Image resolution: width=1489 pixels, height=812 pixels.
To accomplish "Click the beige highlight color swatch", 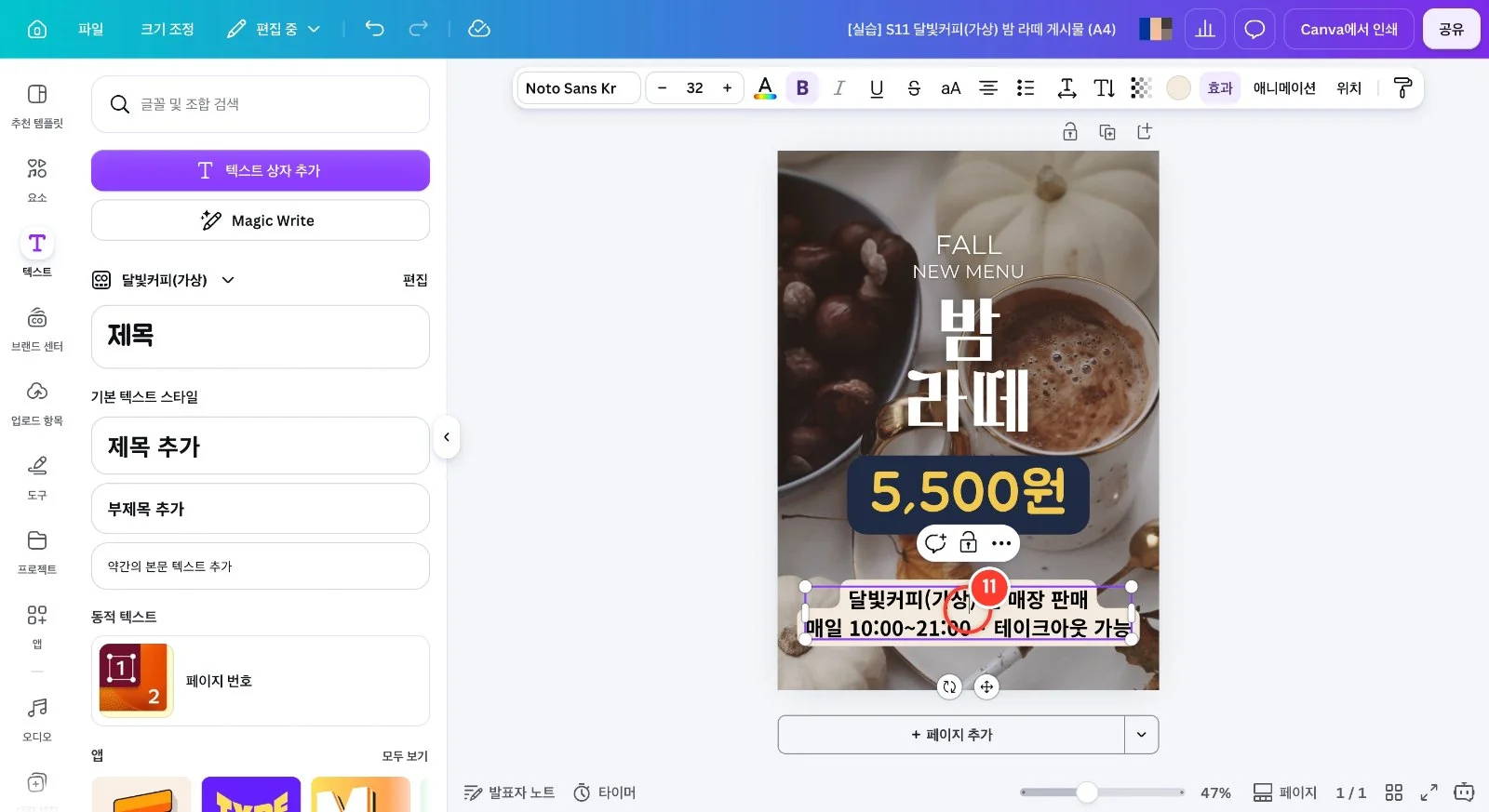I will [x=1178, y=88].
